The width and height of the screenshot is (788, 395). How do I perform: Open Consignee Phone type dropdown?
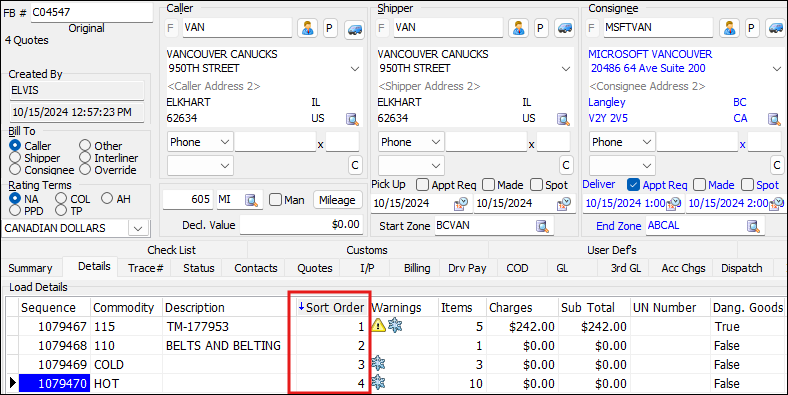622,142
